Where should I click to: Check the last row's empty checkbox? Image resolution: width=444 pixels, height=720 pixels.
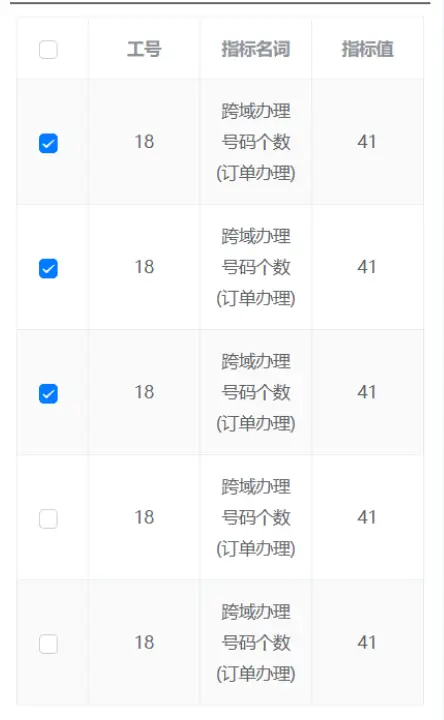pyautogui.click(x=48, y=644)
